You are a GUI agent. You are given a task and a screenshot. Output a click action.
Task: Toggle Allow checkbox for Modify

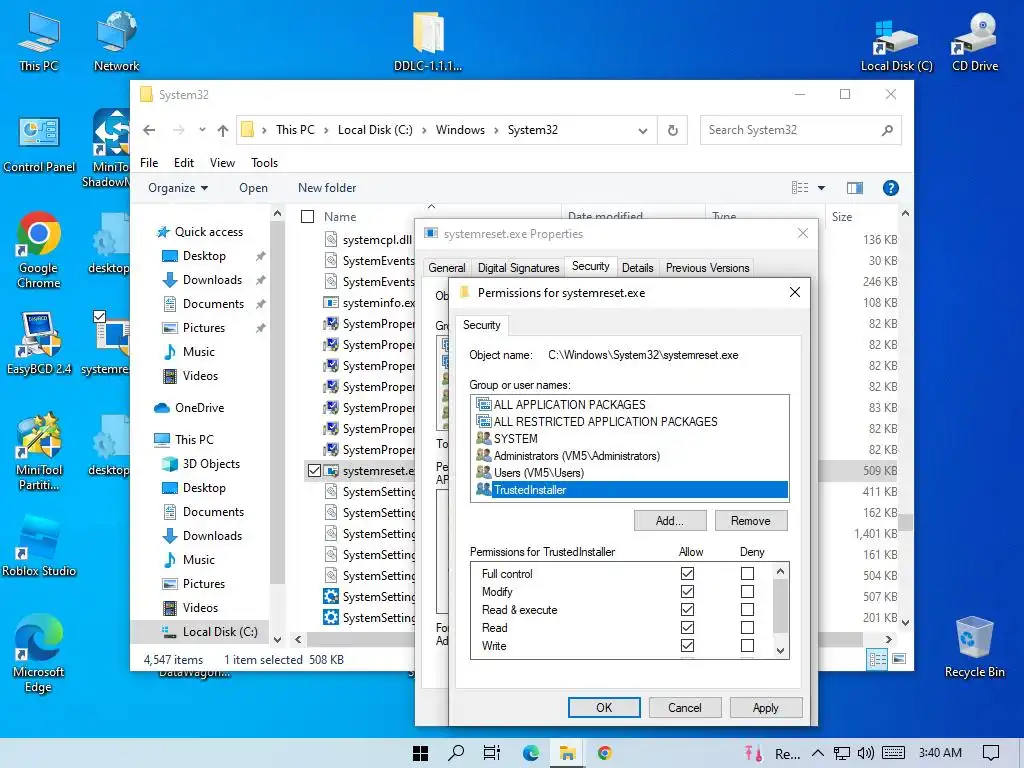point(687,592)
